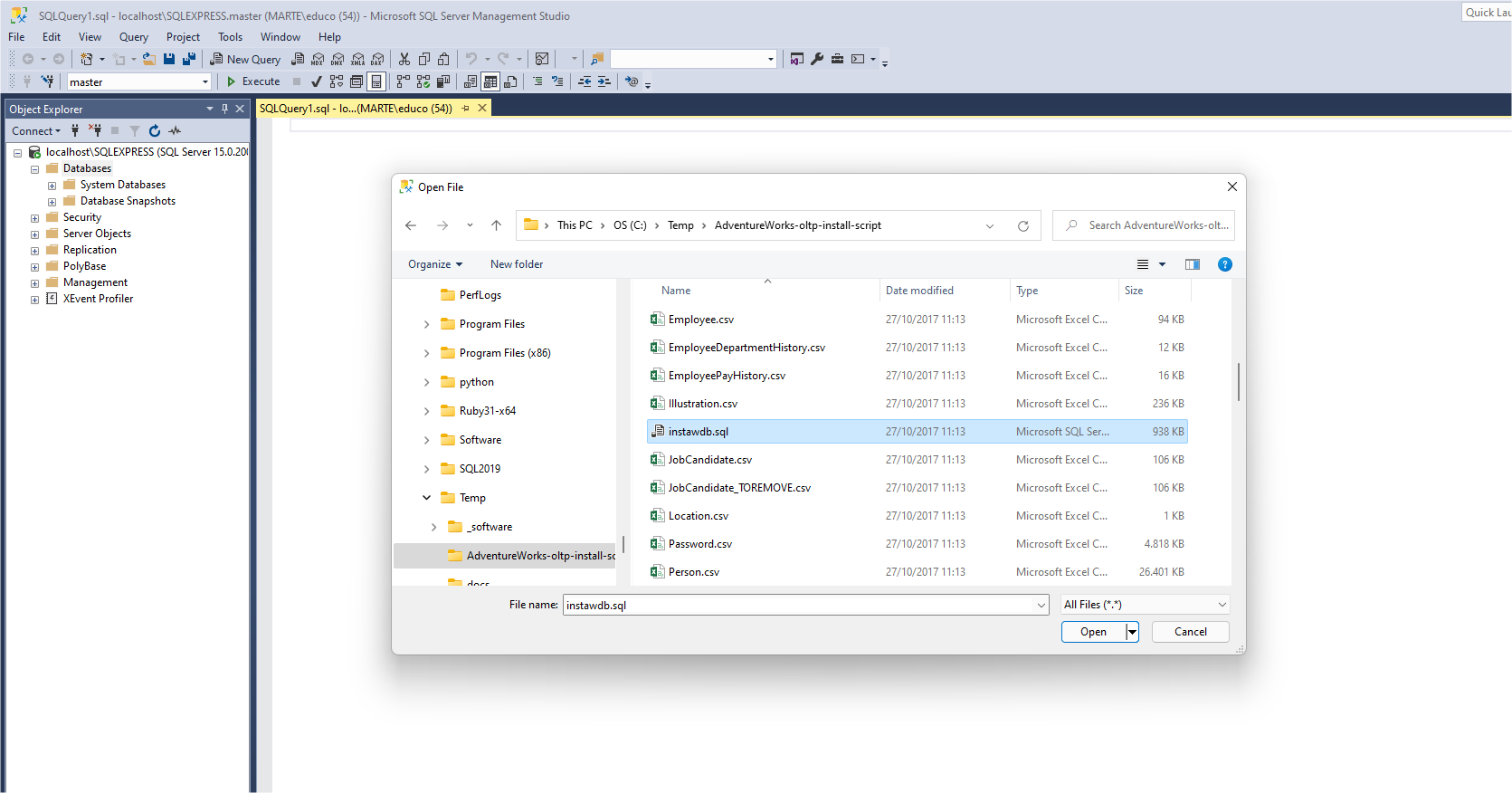Click Comment out selected lines icon
The height and width of the screenshot is (793, 1512).
[537, 81]
